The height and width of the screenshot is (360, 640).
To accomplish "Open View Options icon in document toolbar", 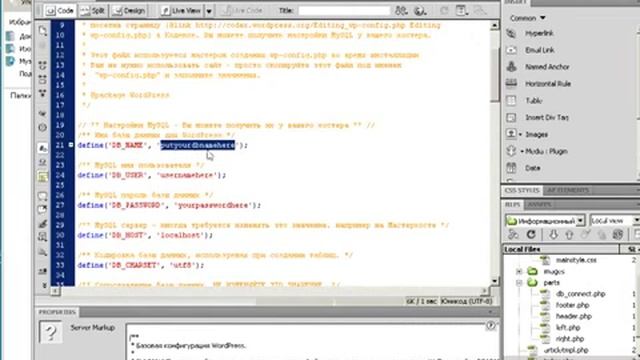I will click(x=462, y=11).
